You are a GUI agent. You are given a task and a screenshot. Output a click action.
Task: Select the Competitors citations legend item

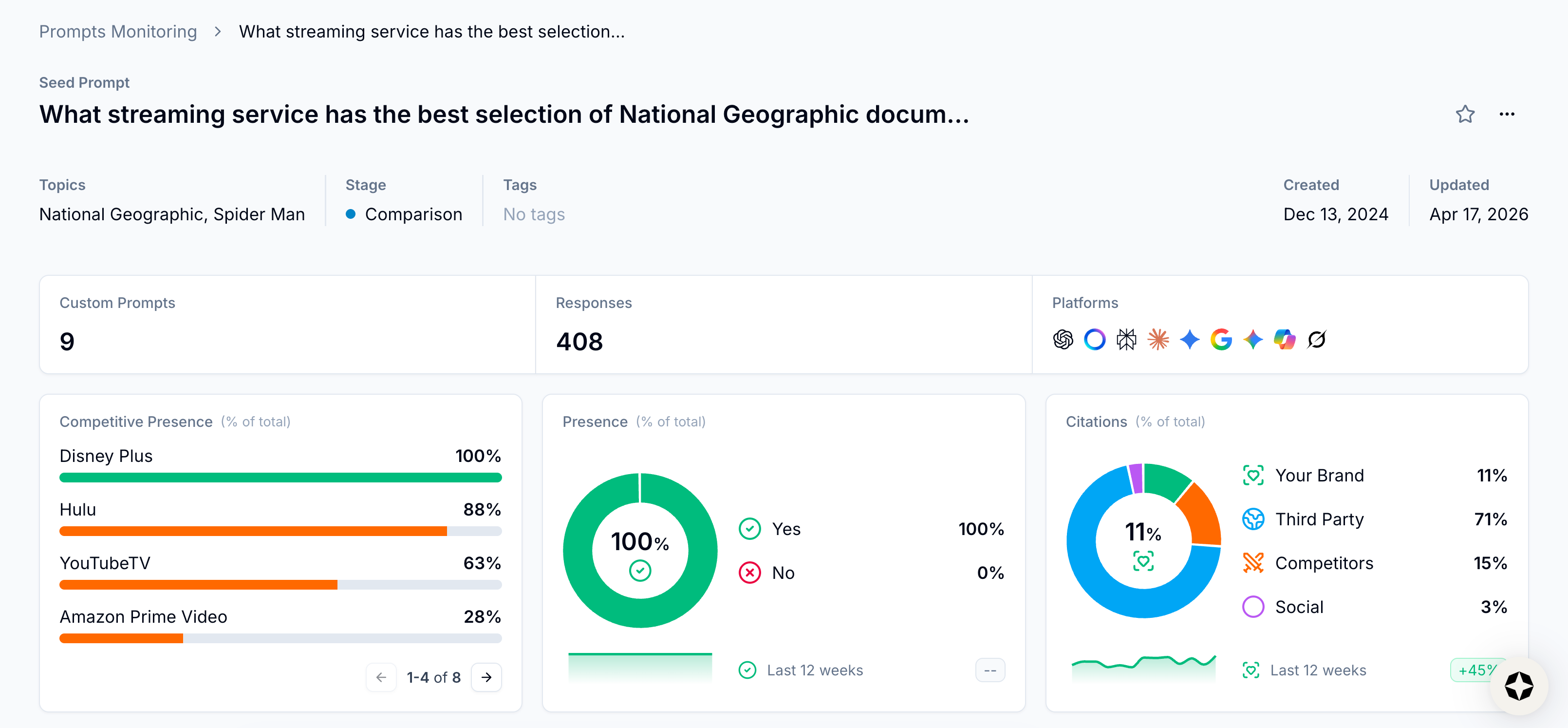[x=1324, y=563]
